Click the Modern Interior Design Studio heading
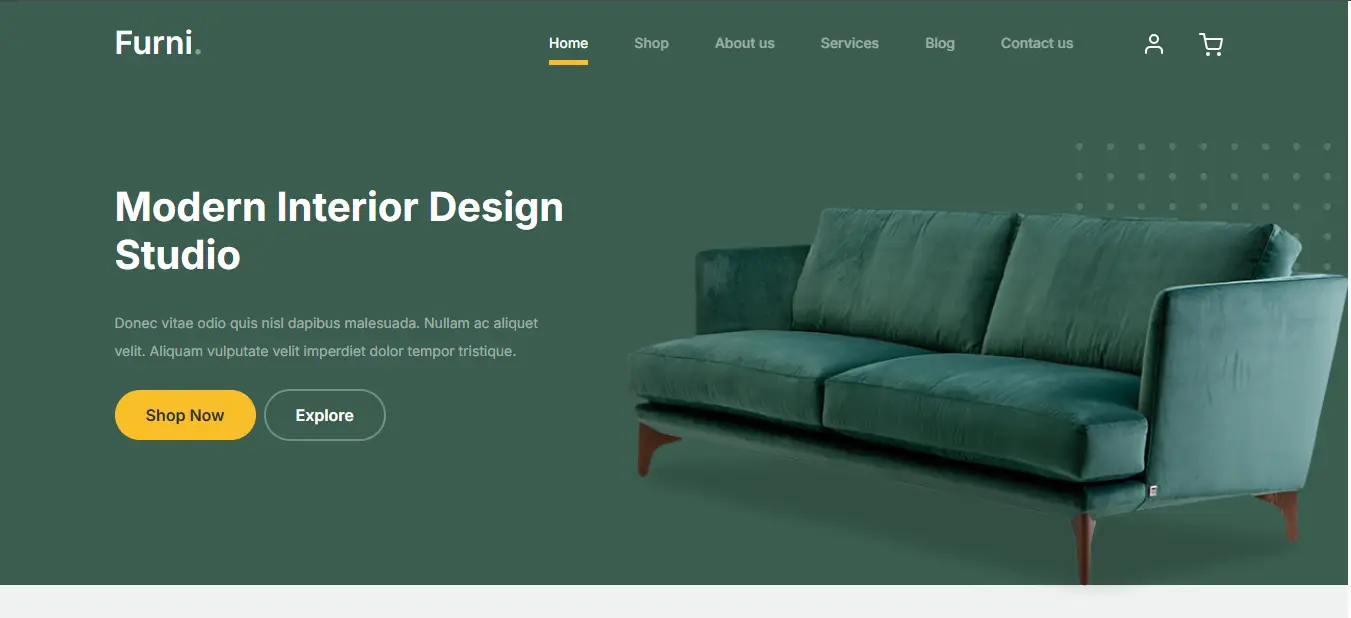Screen dimensions: 1351x618 coord(339,231)
